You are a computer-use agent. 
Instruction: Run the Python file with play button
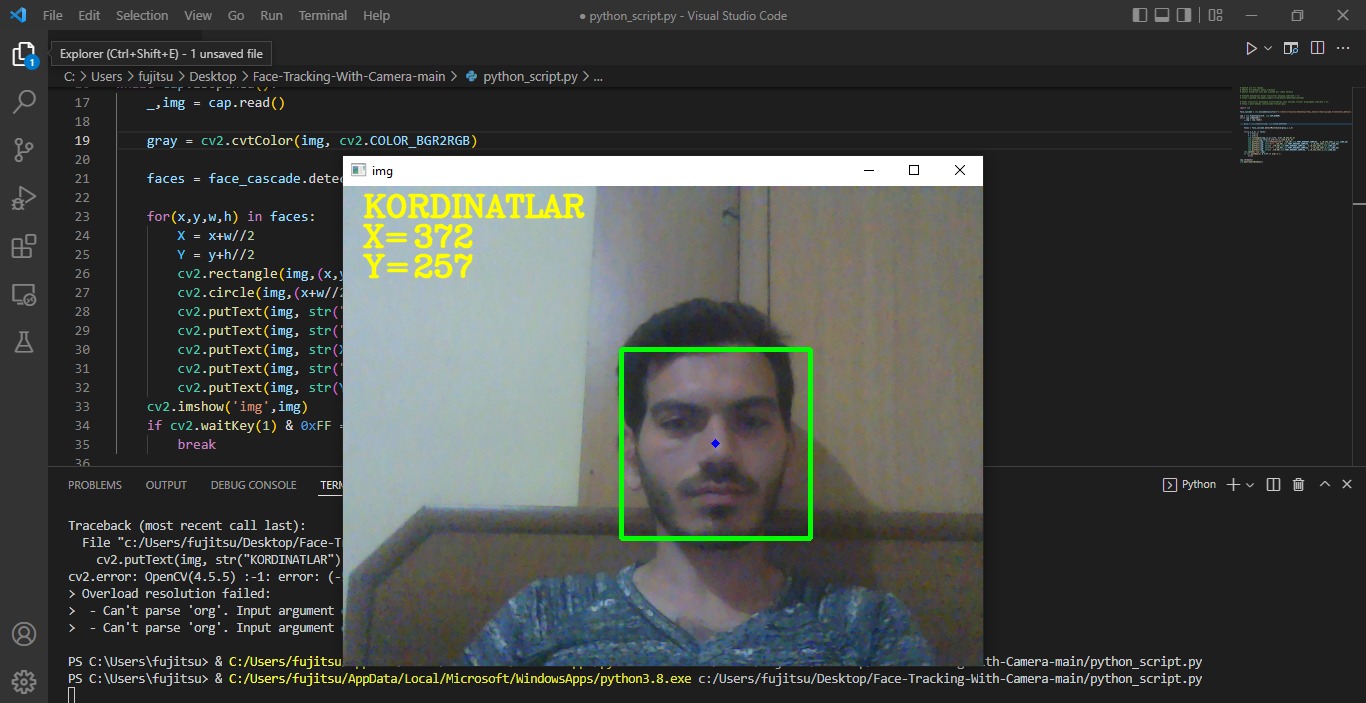[x=1250, y=47]
